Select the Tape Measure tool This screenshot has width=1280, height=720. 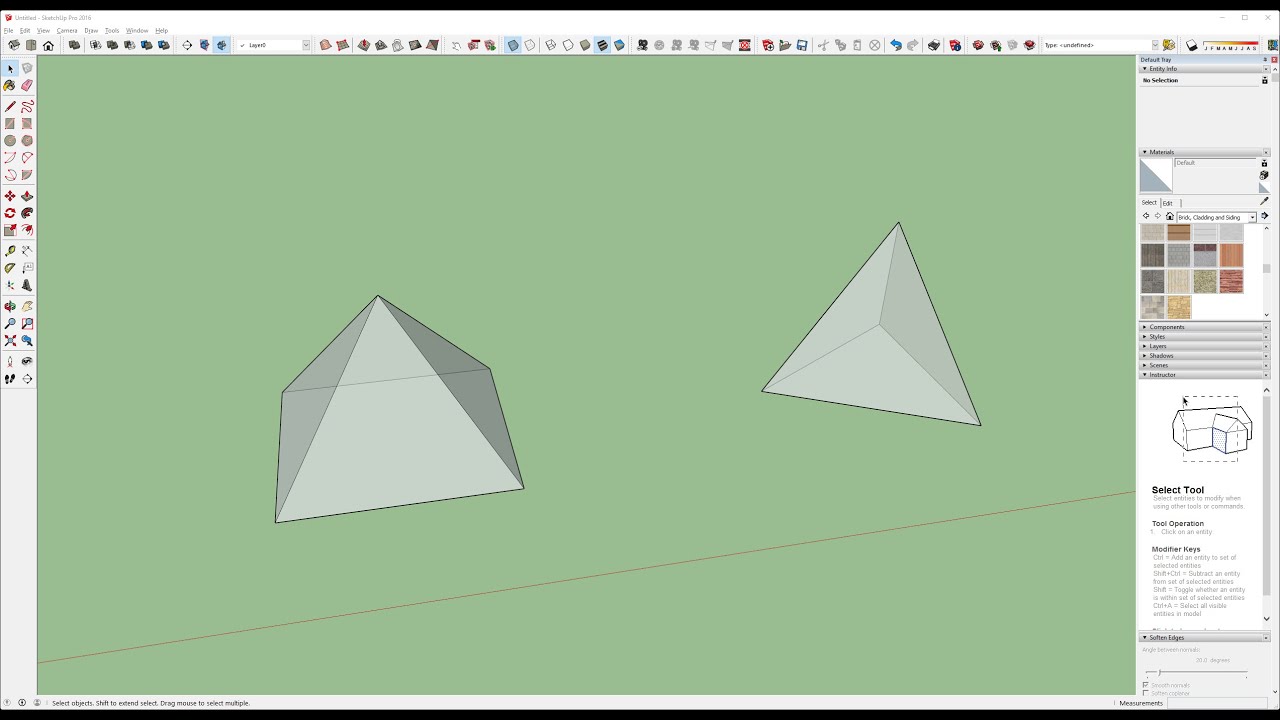[x=10, y=251]
